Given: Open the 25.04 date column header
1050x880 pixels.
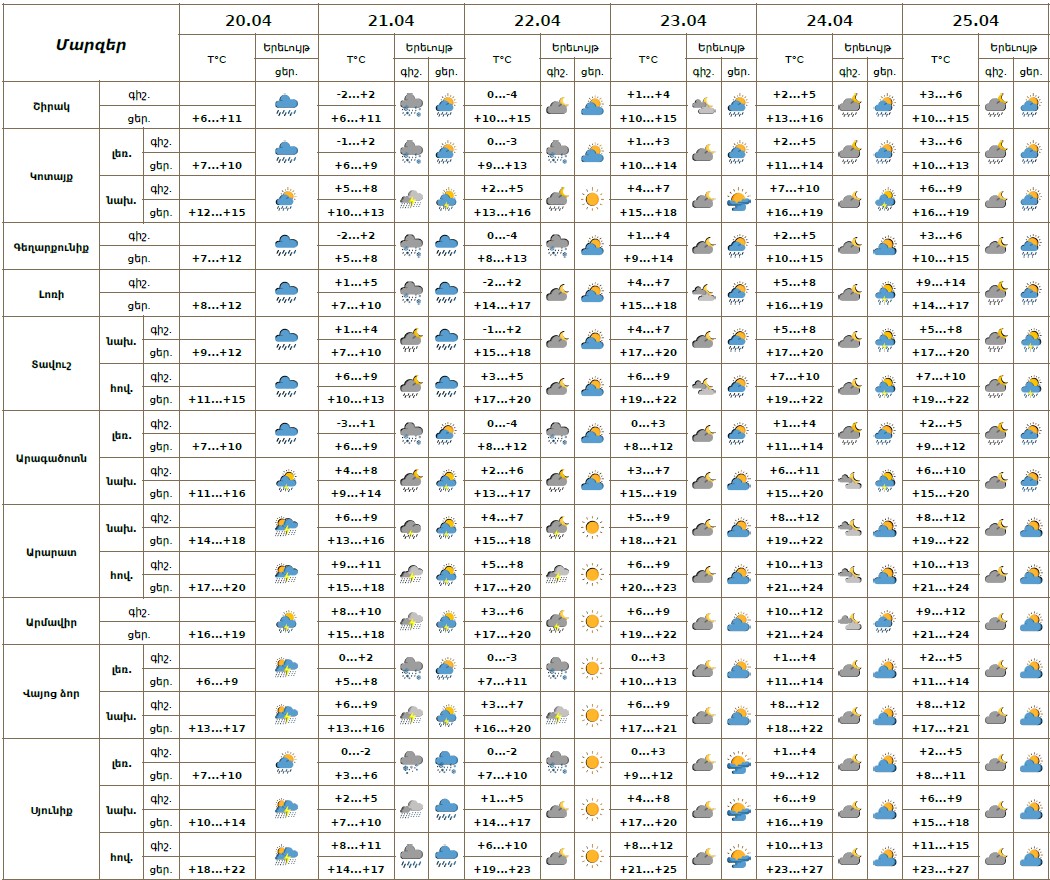Looking at the screenshot, I should pyautogui.click(x=975, y=20).
